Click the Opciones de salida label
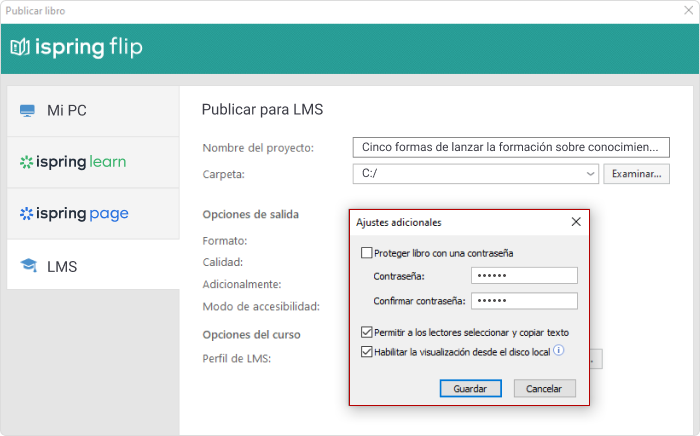This screenshot has height=436, width=700. 250,214
